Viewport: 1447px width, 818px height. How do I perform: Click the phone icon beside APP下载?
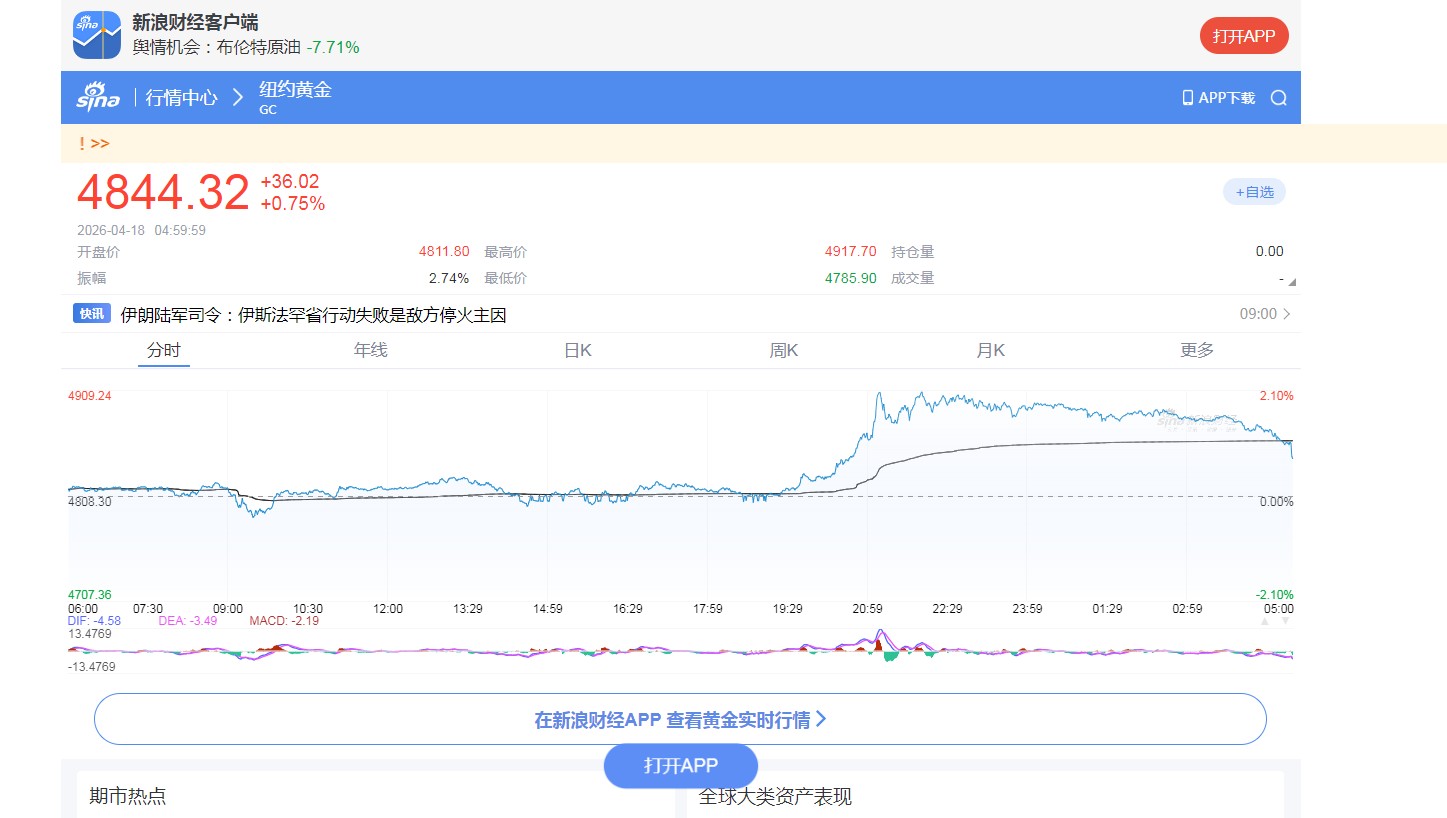click(1187, 97)
